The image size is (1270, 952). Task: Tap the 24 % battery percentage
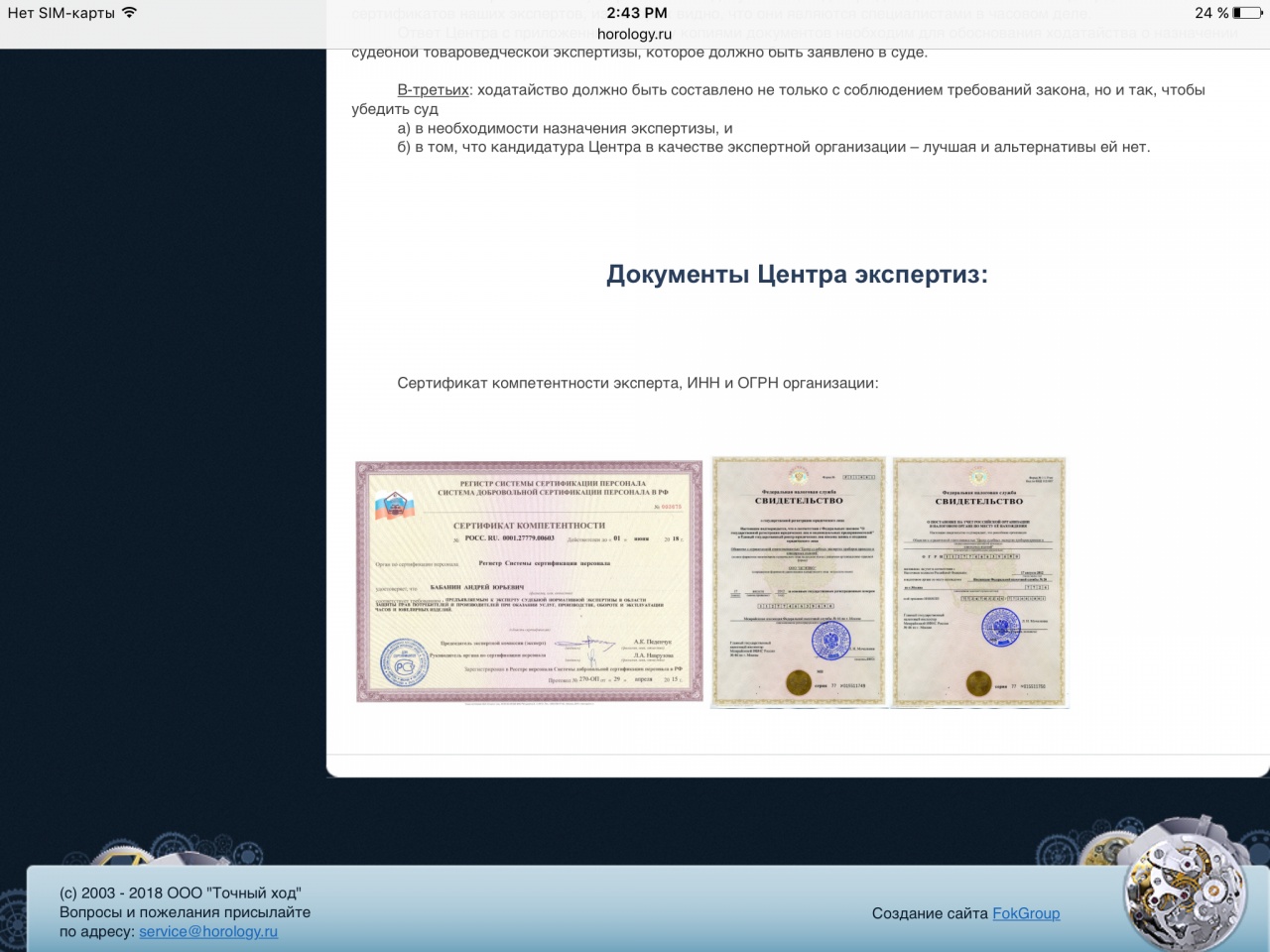coord(1210,13)
